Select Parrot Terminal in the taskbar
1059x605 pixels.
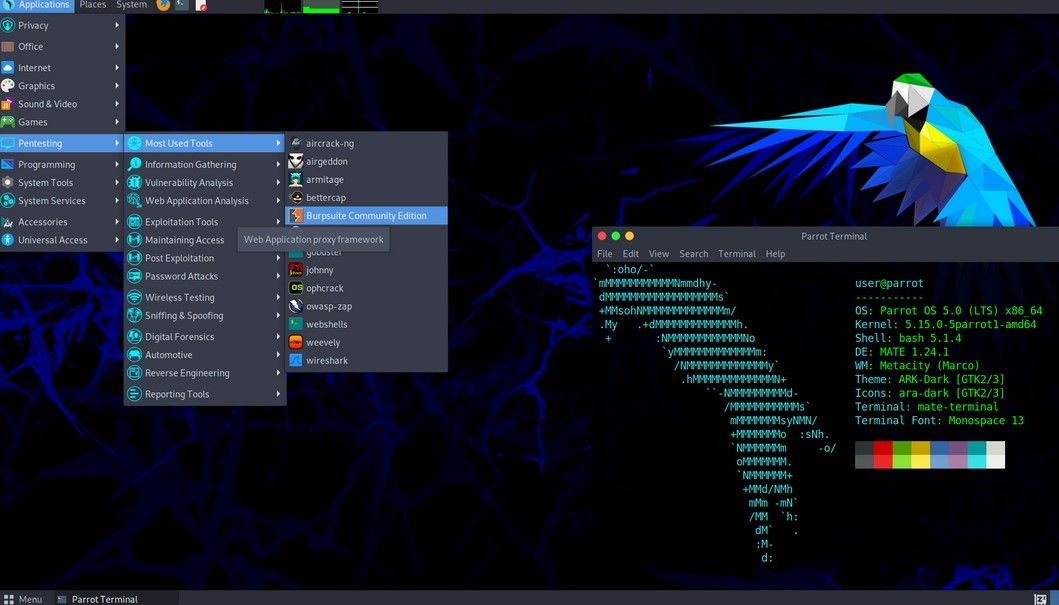116,599
